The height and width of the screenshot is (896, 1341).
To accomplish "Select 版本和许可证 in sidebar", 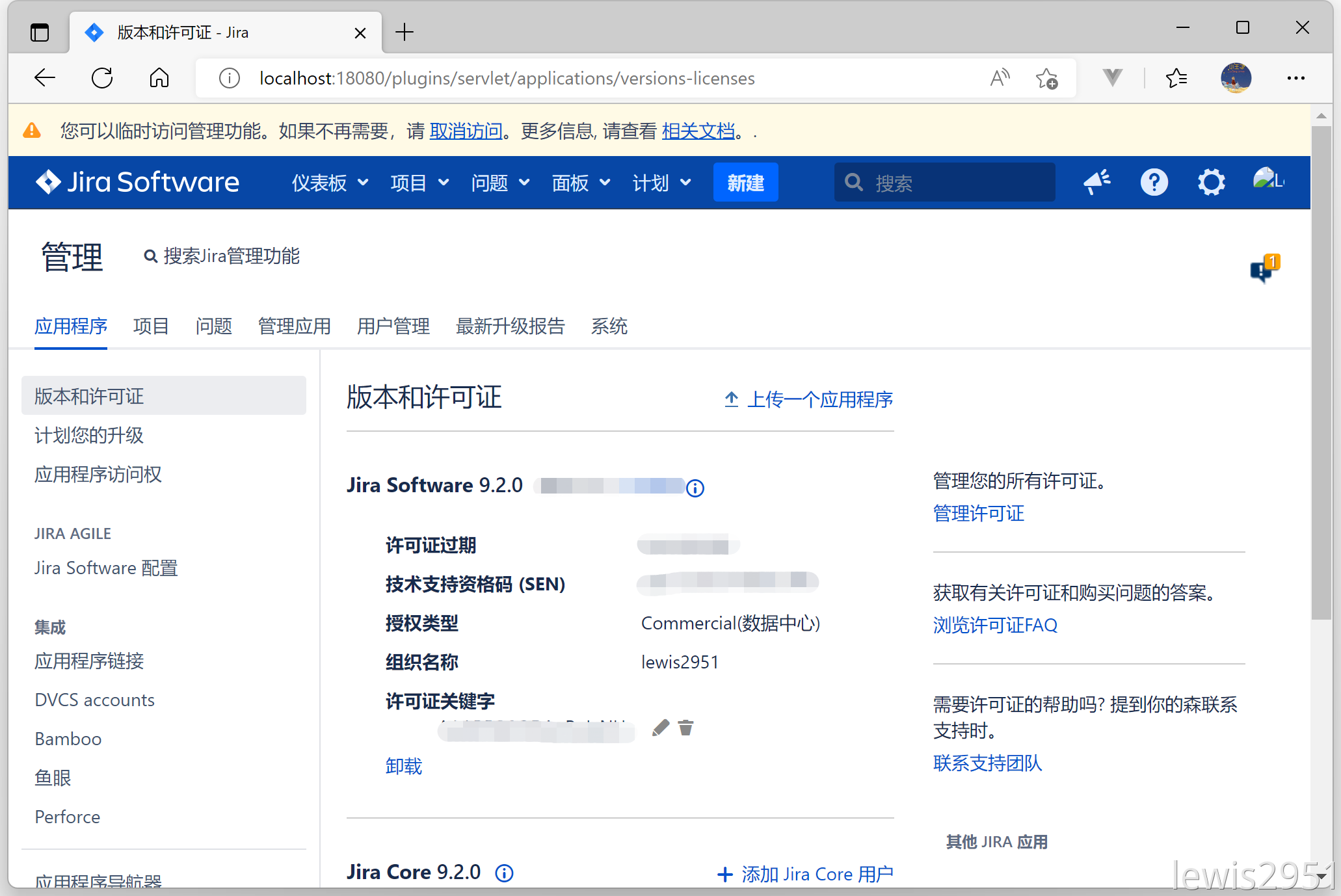I will pyautogui.click(x=164, y=395).
